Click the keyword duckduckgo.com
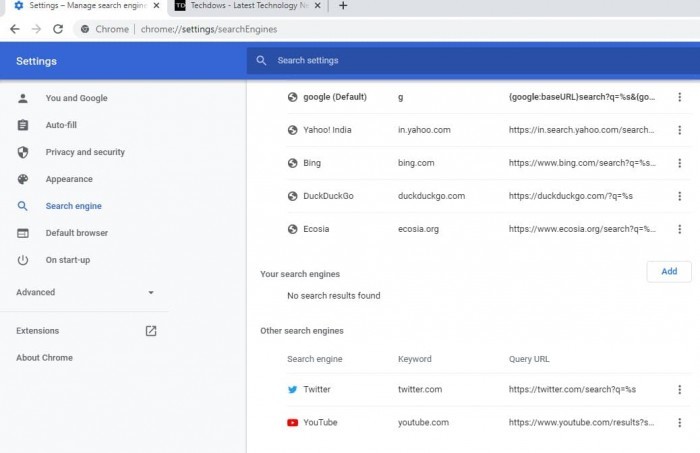 431,196
